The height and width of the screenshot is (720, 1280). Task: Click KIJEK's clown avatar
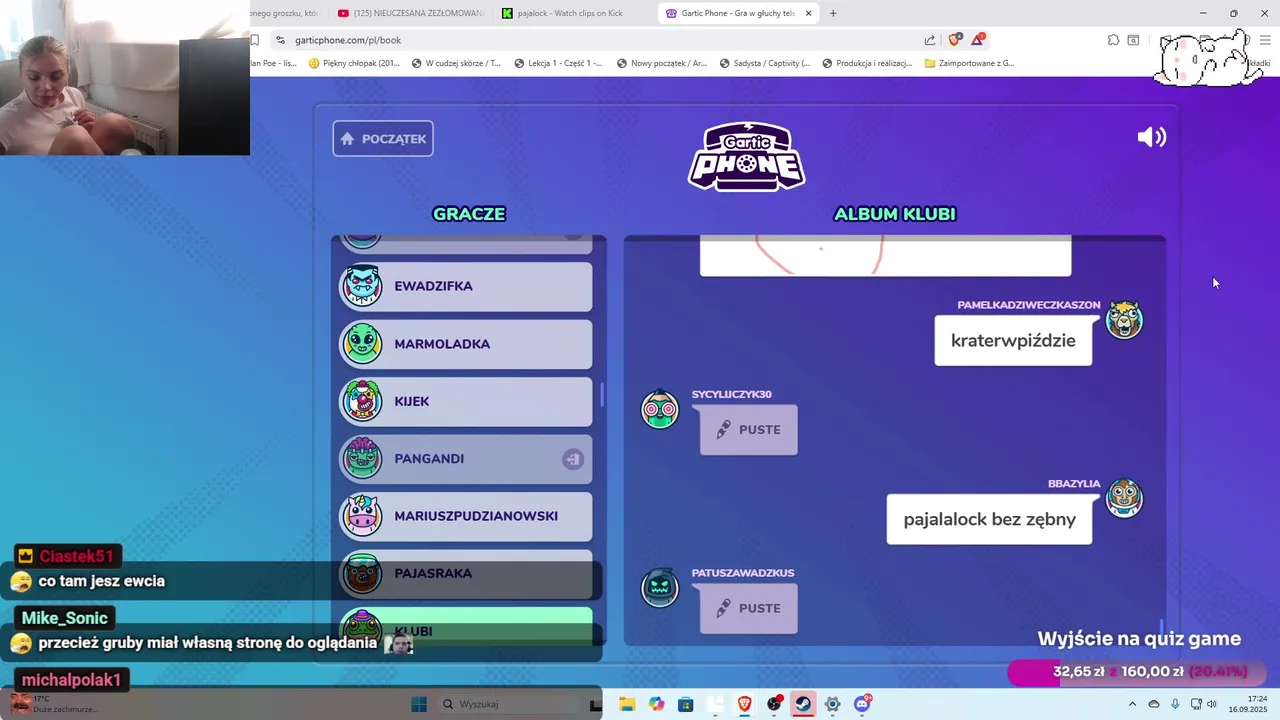point(362,401)
